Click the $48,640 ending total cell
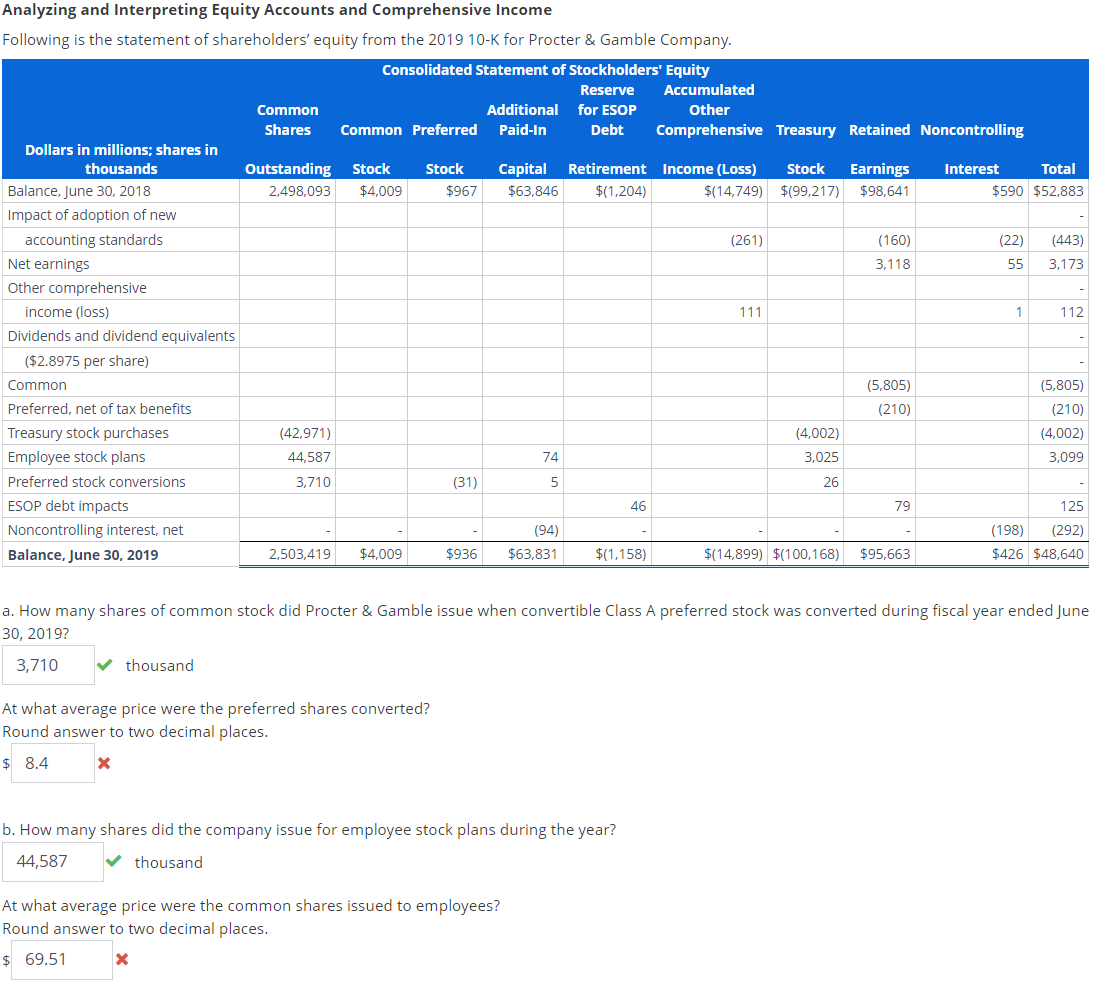The width and height of the screenshot is (1104, 987). [x=1059, y=553]
